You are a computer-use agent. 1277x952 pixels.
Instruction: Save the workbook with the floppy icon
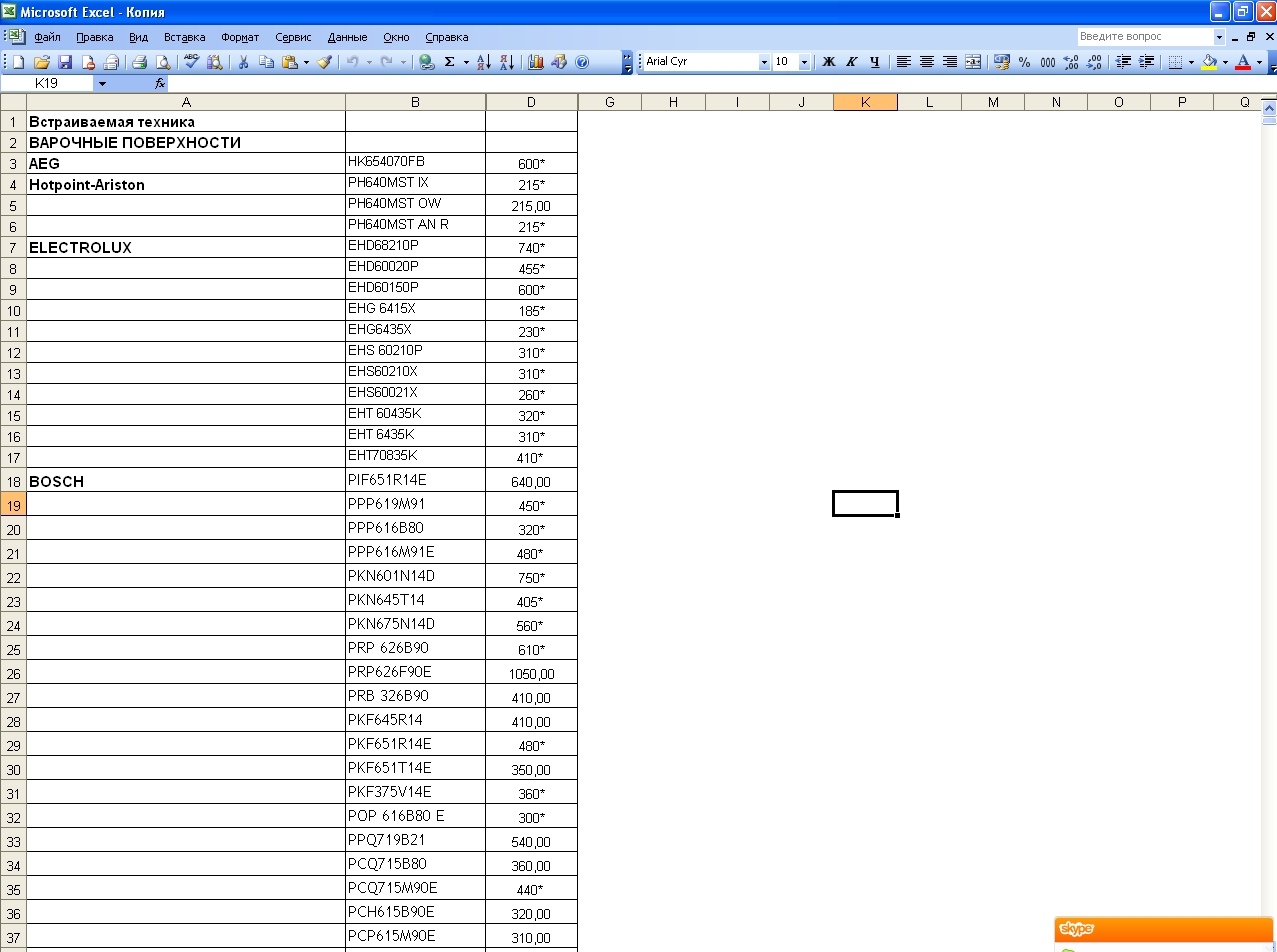click(x=65, y=62)
